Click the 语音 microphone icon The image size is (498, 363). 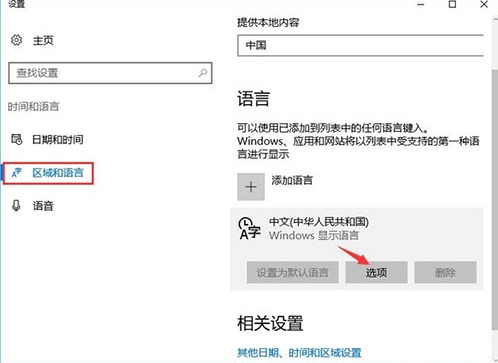[x=16, y=206]
